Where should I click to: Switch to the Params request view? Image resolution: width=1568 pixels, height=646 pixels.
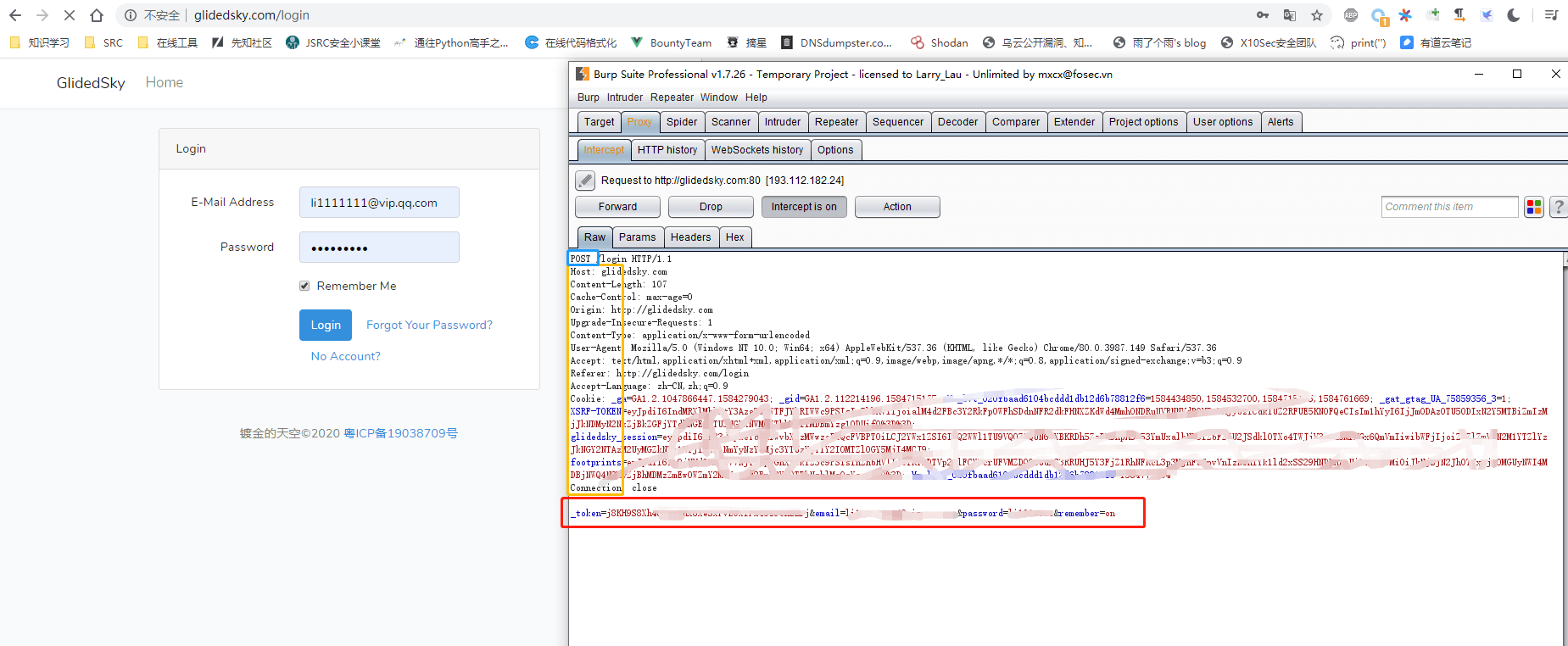coord(637,237)
